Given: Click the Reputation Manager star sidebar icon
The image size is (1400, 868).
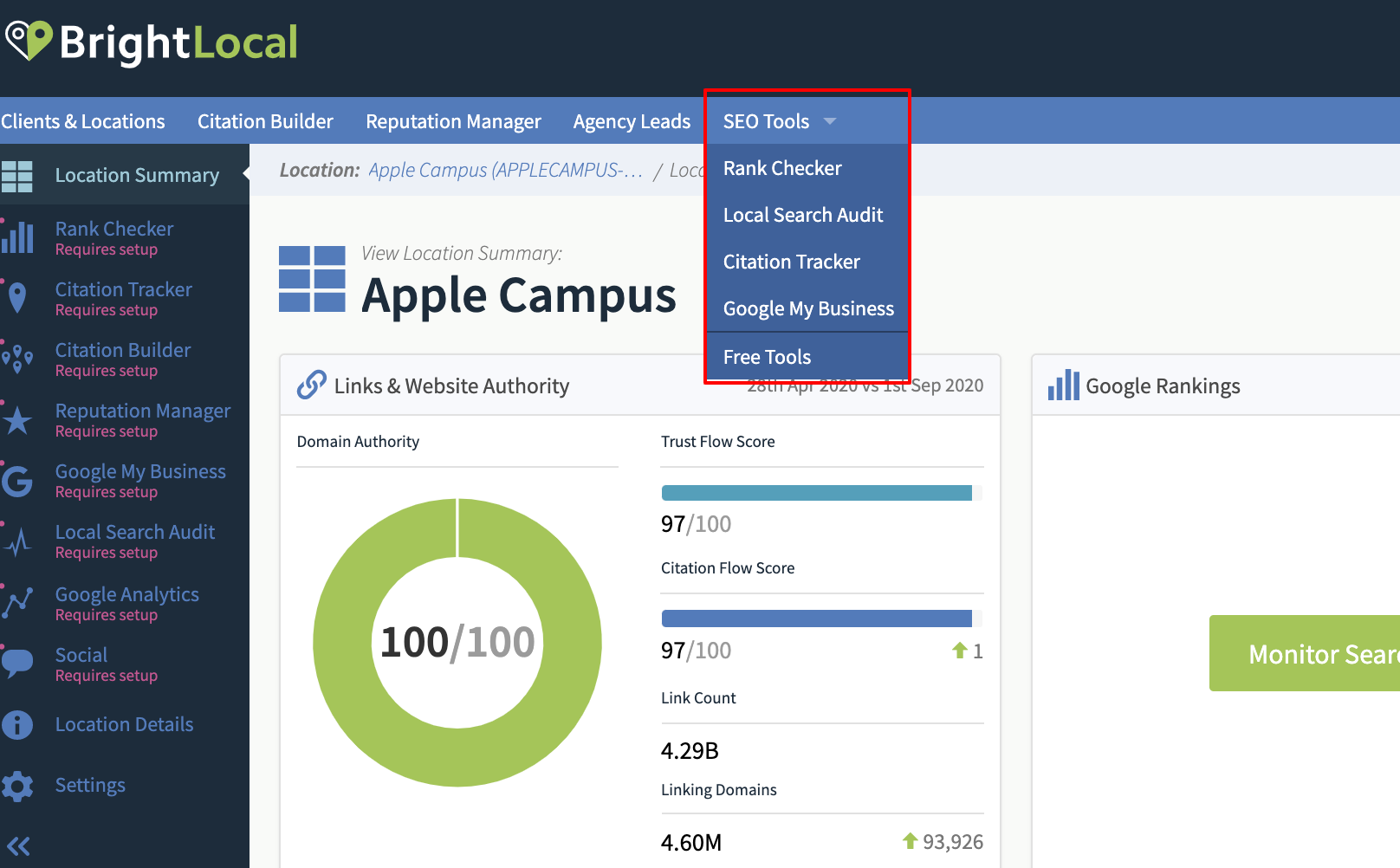Looking at the screenshot, I should click(17, 420).
